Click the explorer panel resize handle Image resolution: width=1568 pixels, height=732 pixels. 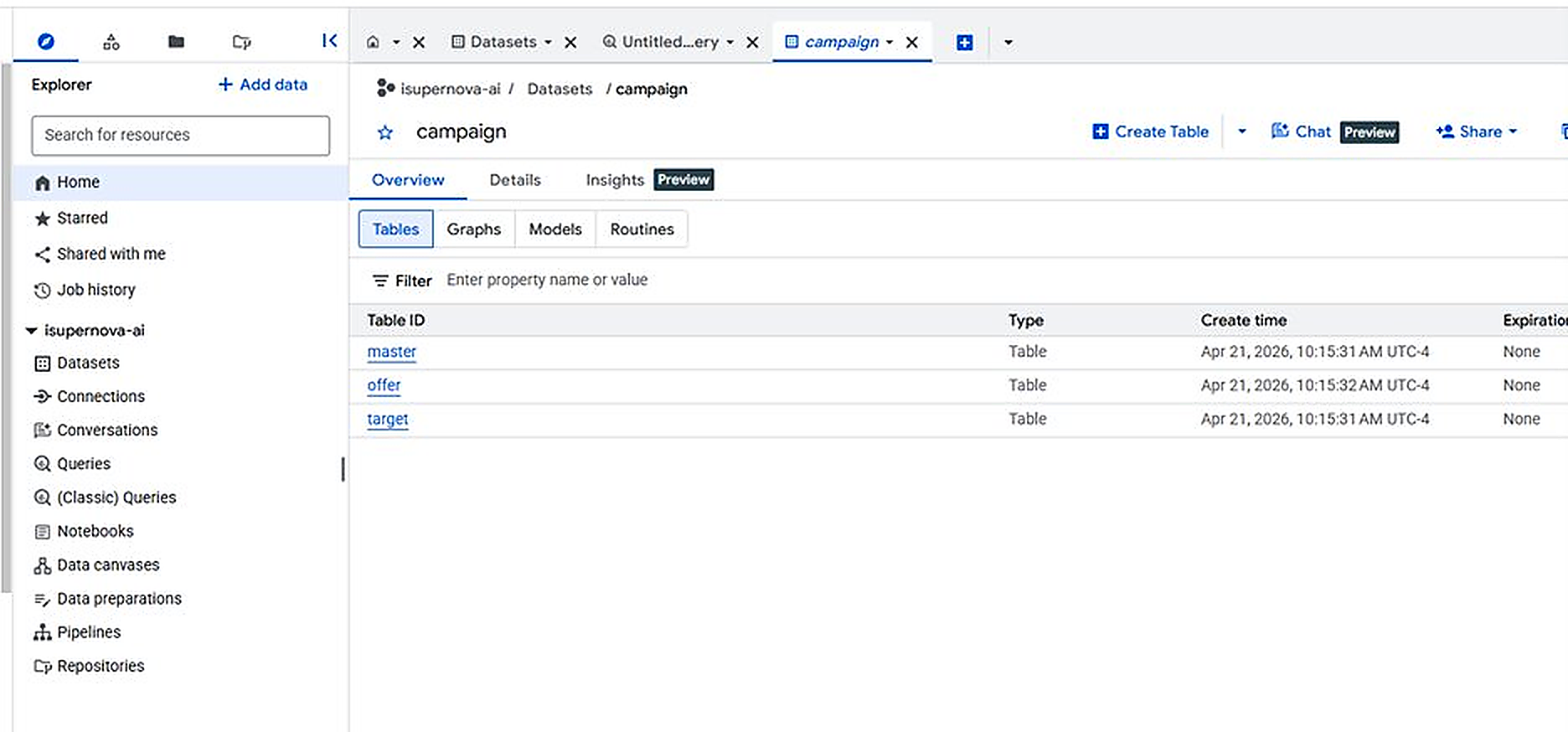tap(343, 469)
